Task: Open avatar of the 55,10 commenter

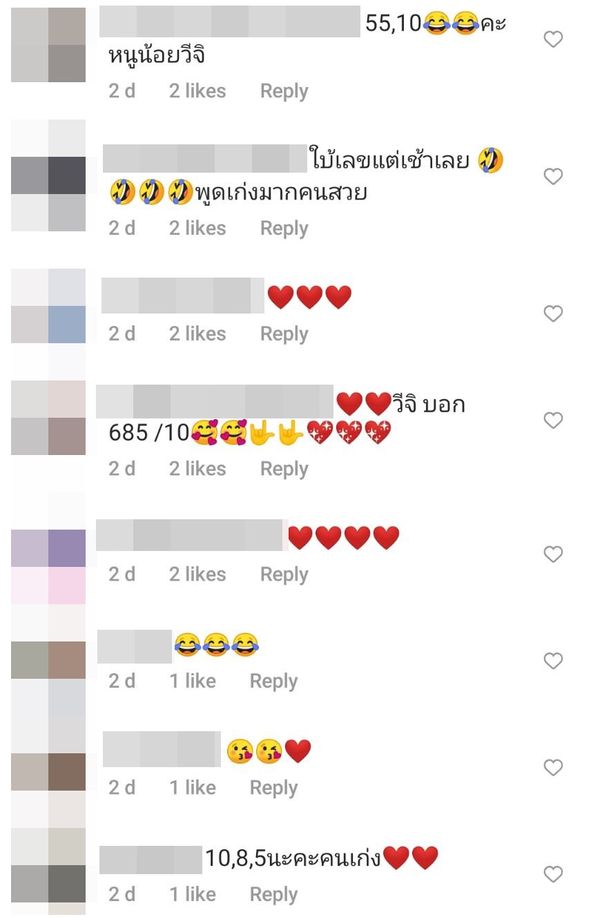Action: [49, 44]
